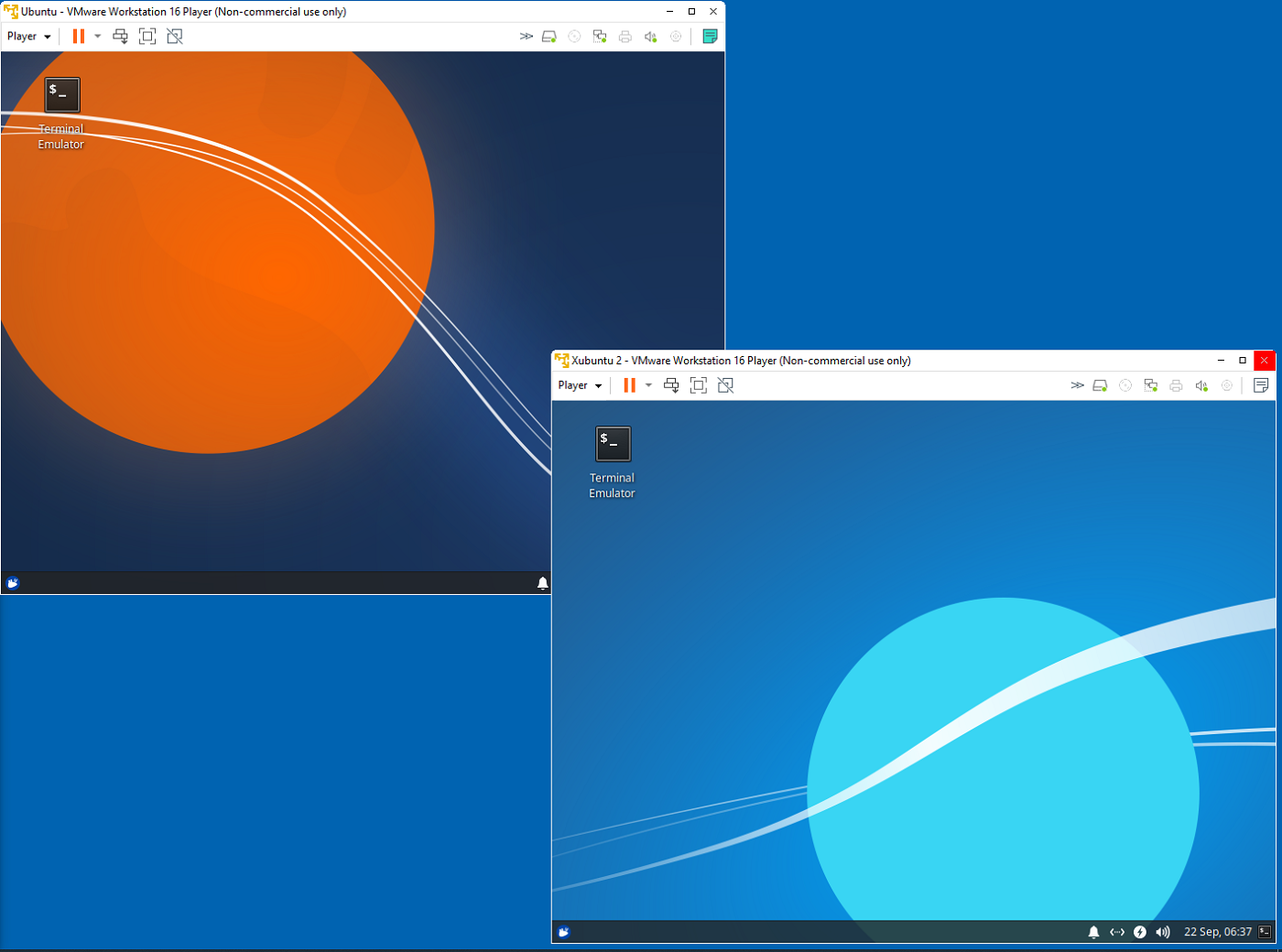Open volume control in Xubuntu 2 panel
1282x952 pixels.
pyautogui.click(x=1163, y=932)
